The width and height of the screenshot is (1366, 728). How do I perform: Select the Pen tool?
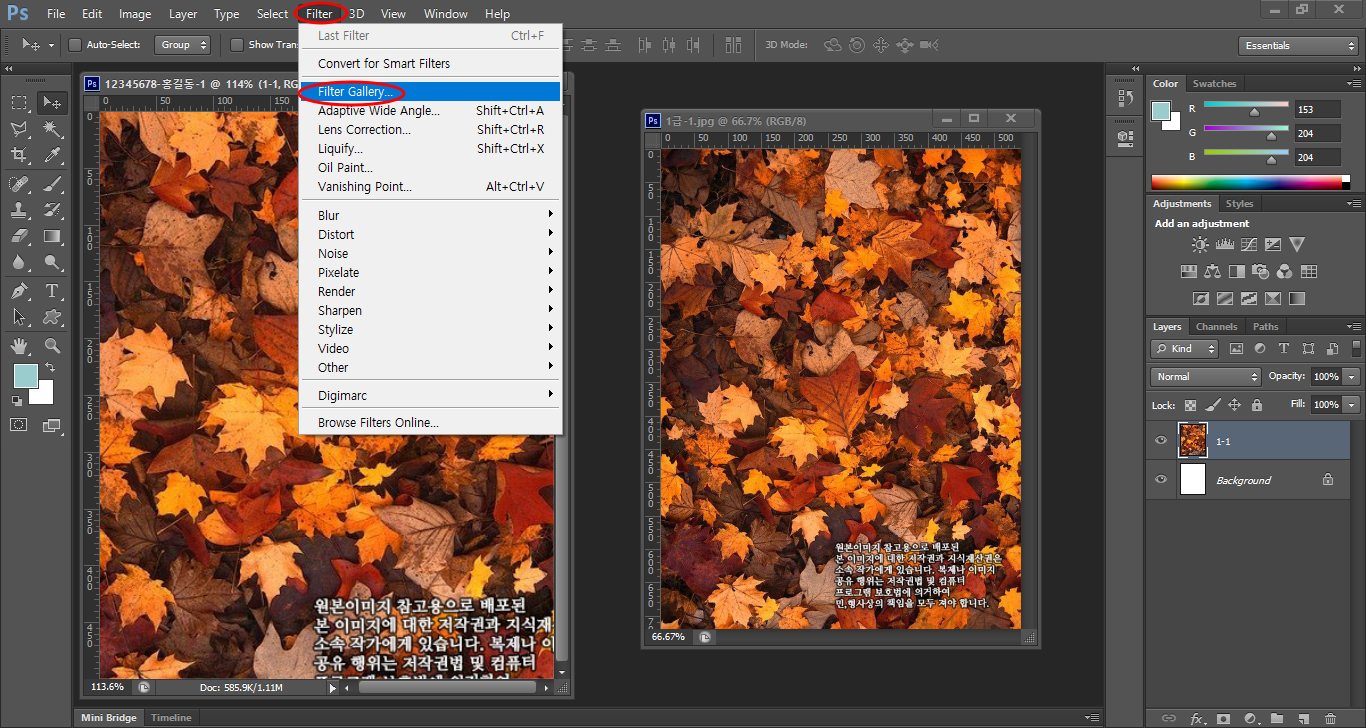[19, 291]
